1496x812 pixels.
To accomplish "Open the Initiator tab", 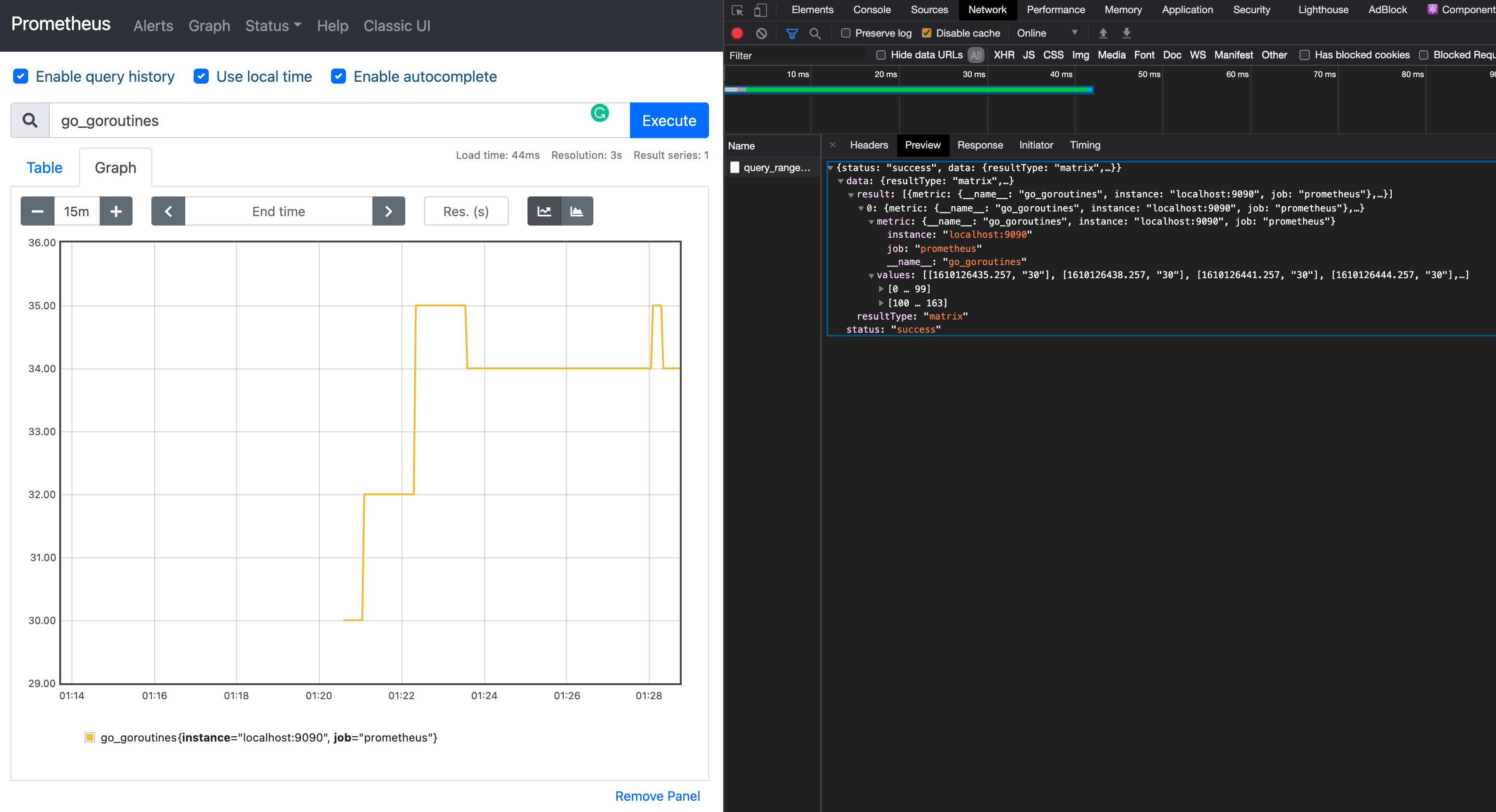I will [1035, 145].
